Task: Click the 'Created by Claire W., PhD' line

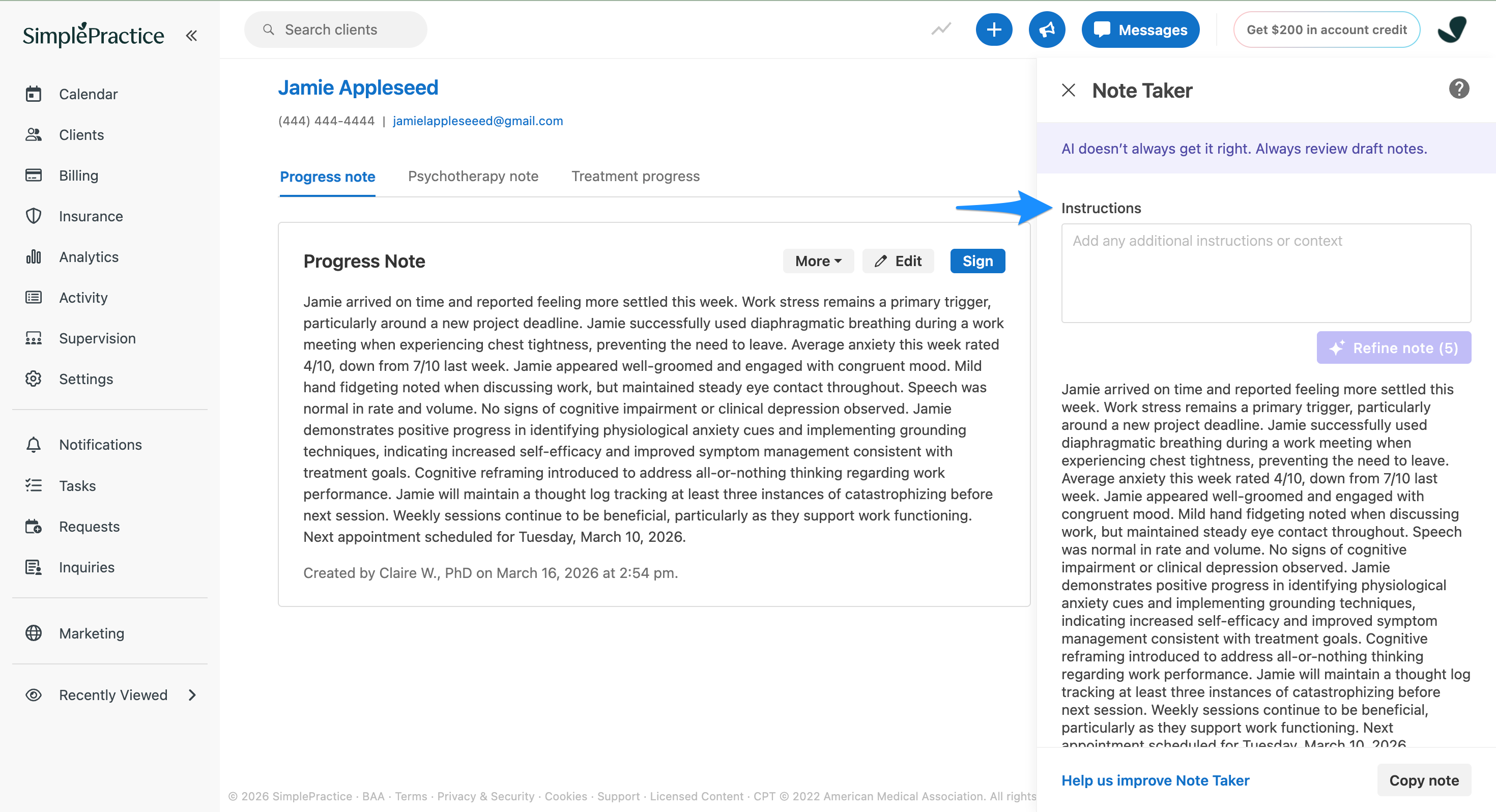Action: 491,573
